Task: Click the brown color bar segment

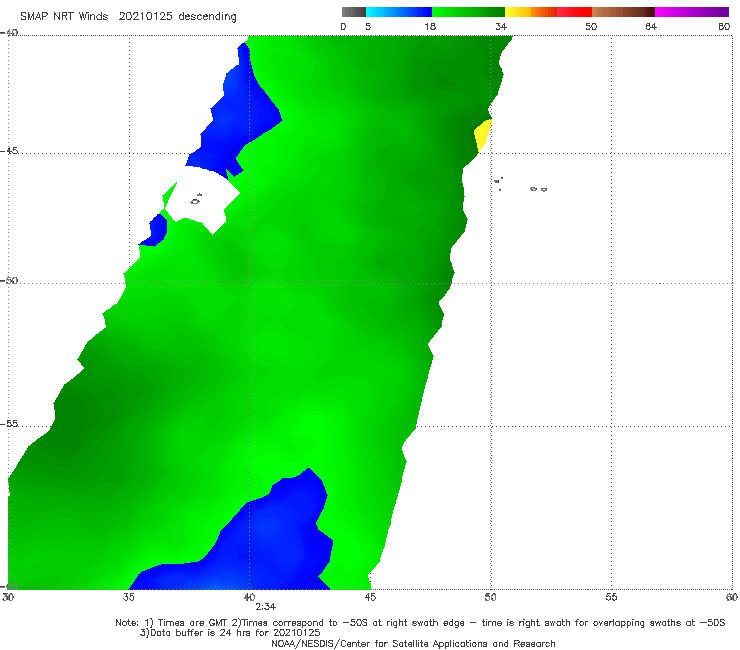Action: coord(623,12)
